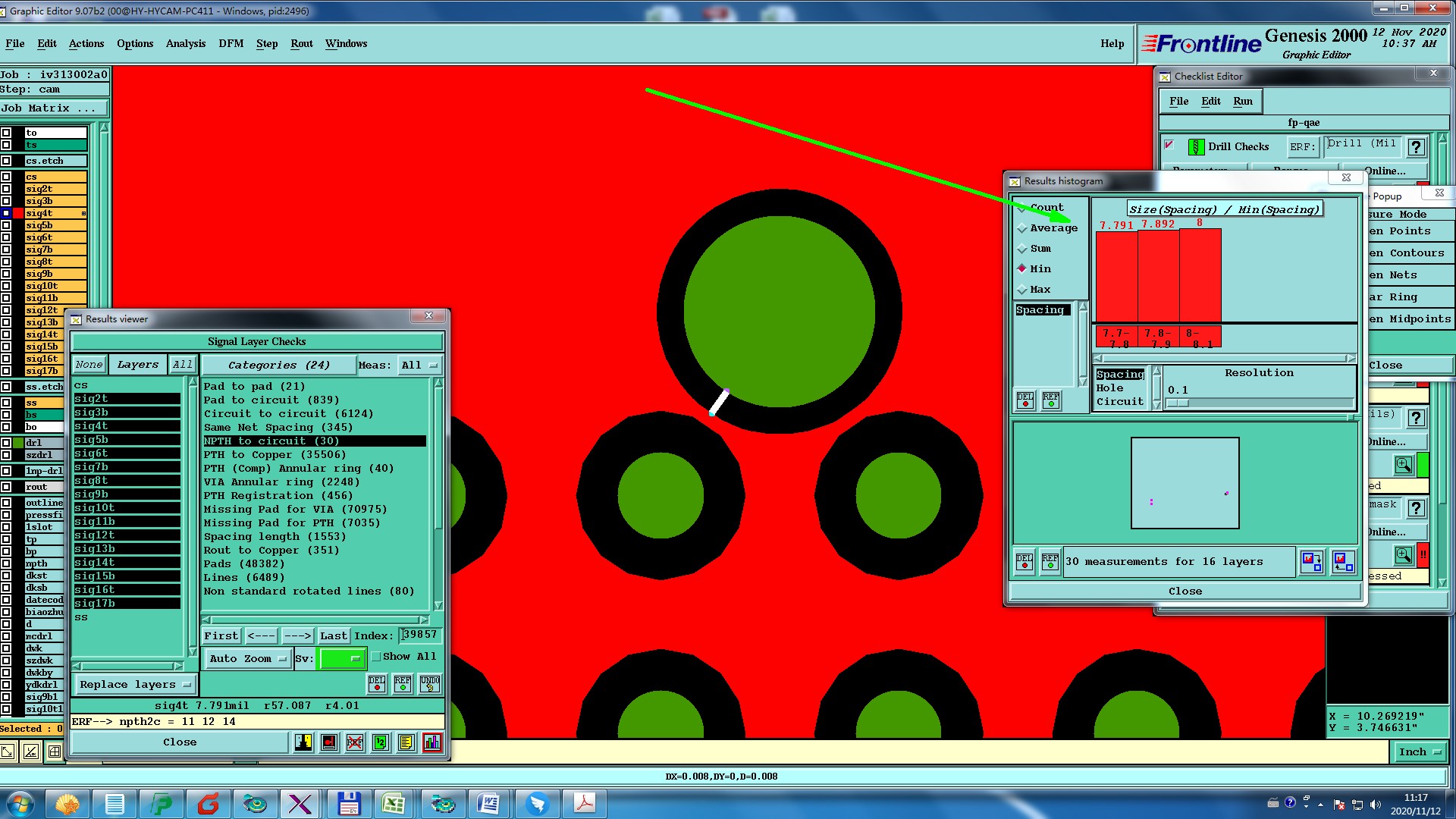Open the Auto Zoom dropdown

coord(248,659)
